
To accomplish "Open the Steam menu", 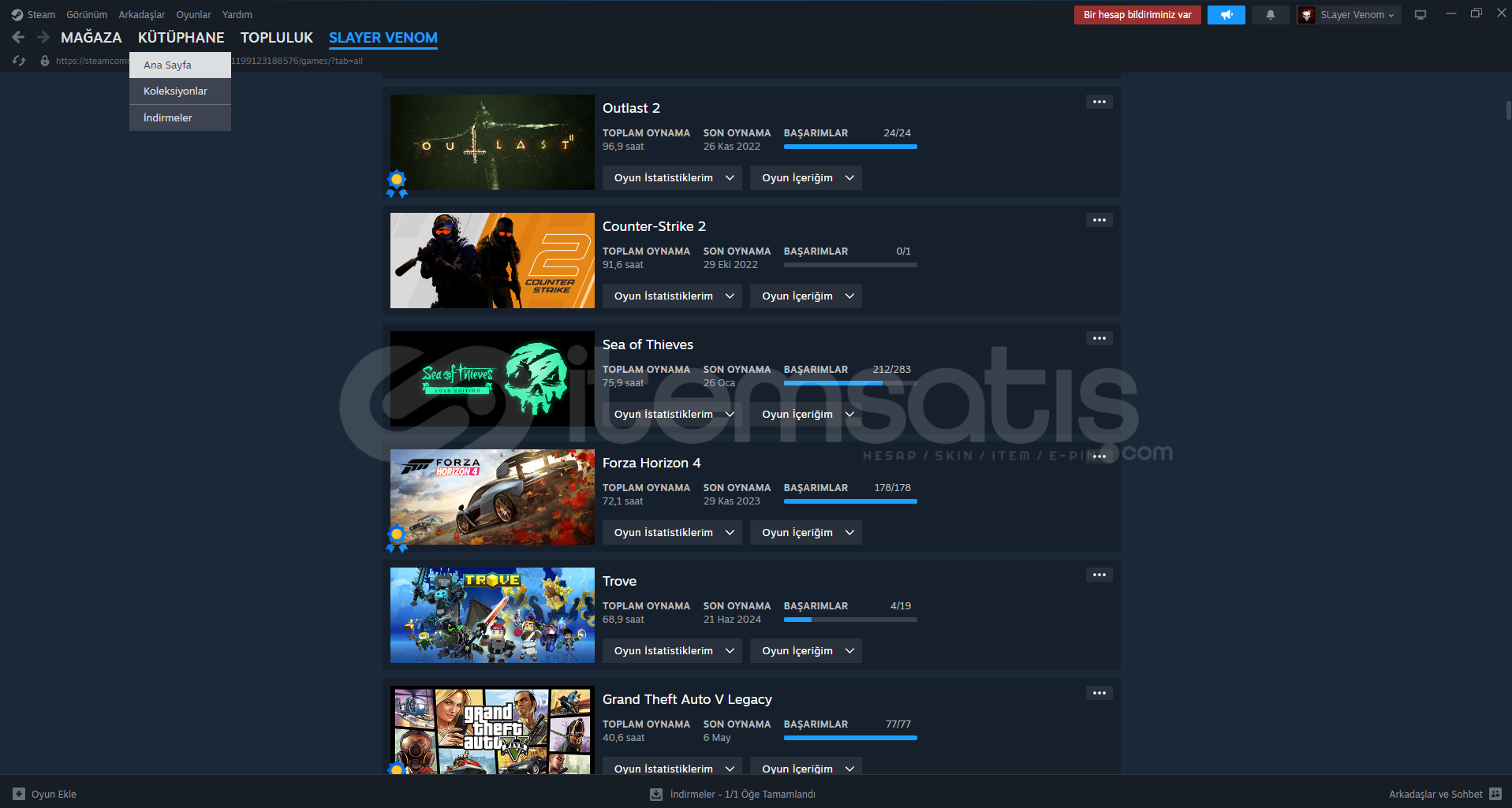I will [41, 15].
